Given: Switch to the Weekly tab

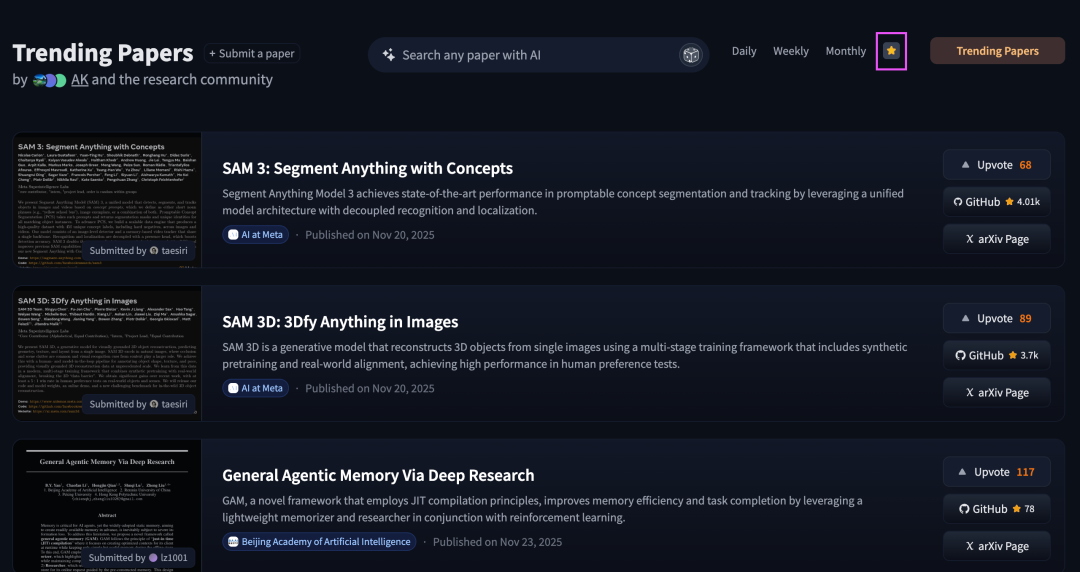Looking at the screenshot, I should click(791, 51).
